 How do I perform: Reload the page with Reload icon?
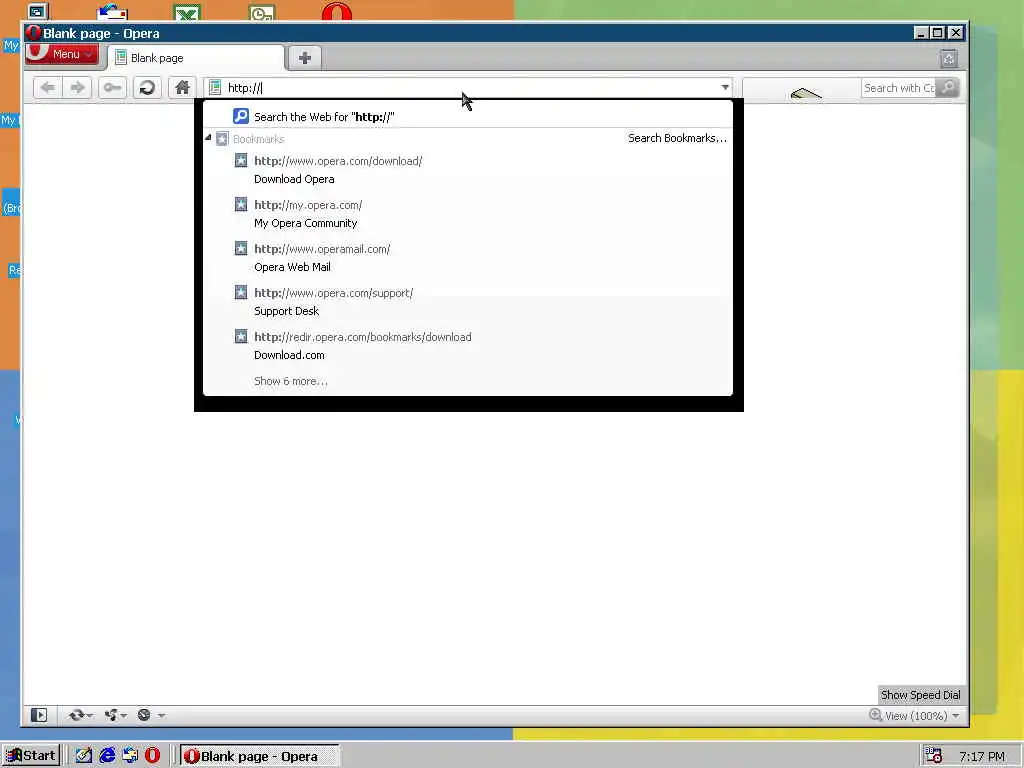click(147, 88)
